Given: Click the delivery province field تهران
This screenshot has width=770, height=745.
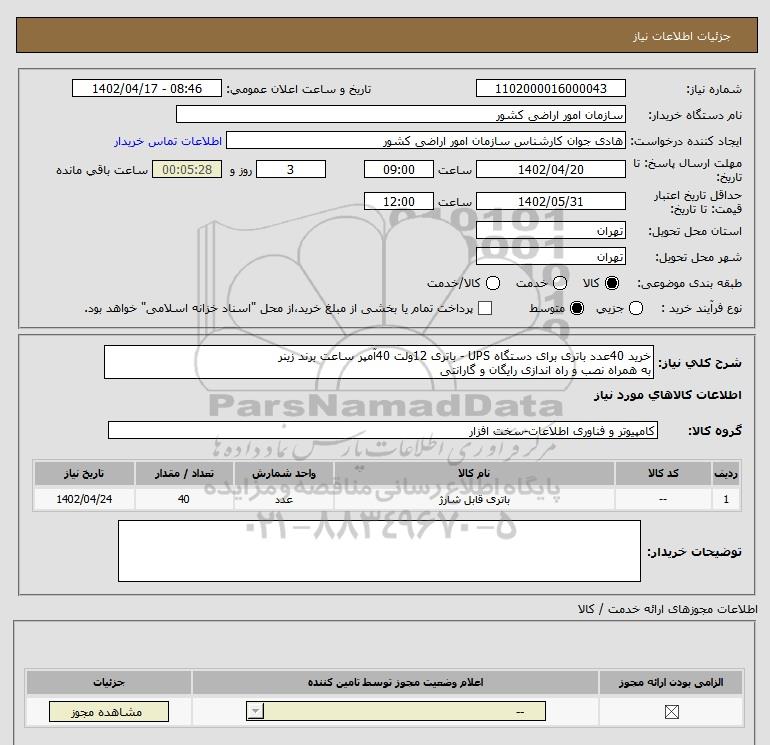Looking at the screenshot, I should [550, 230].
